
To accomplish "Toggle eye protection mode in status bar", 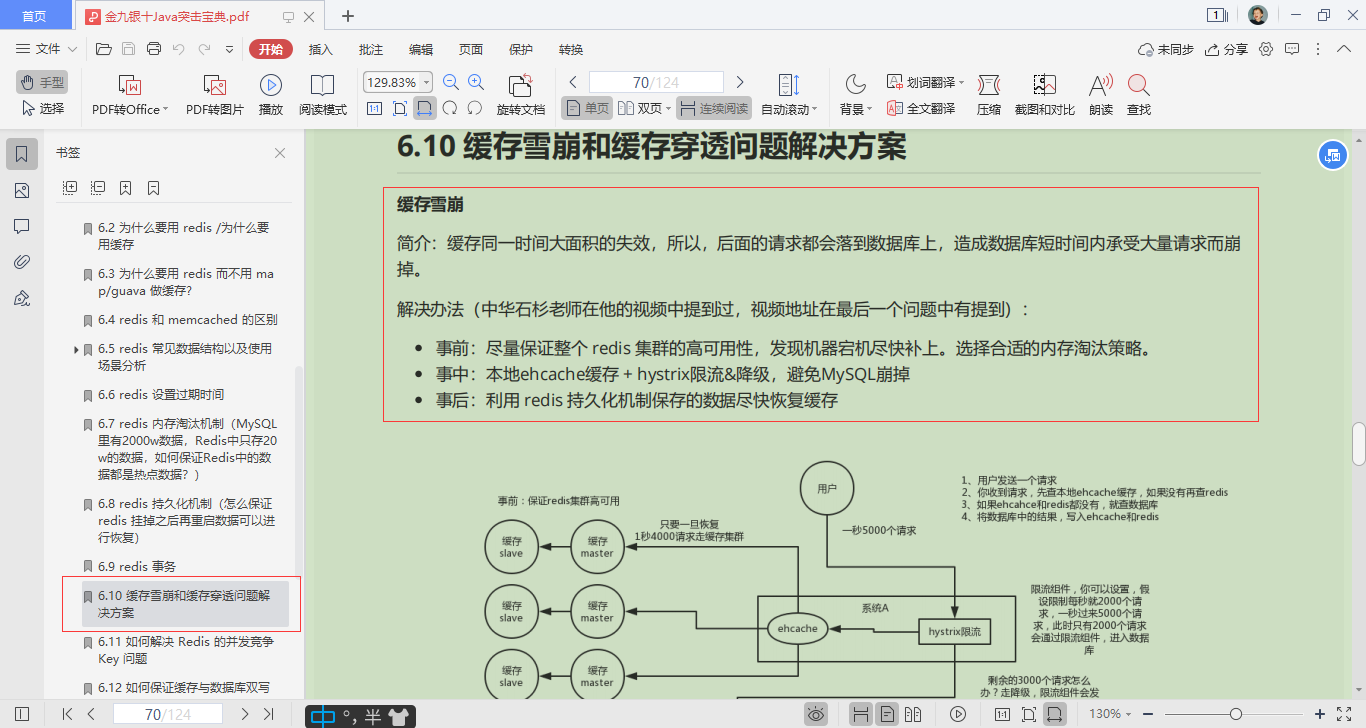I will coord(817,714).
